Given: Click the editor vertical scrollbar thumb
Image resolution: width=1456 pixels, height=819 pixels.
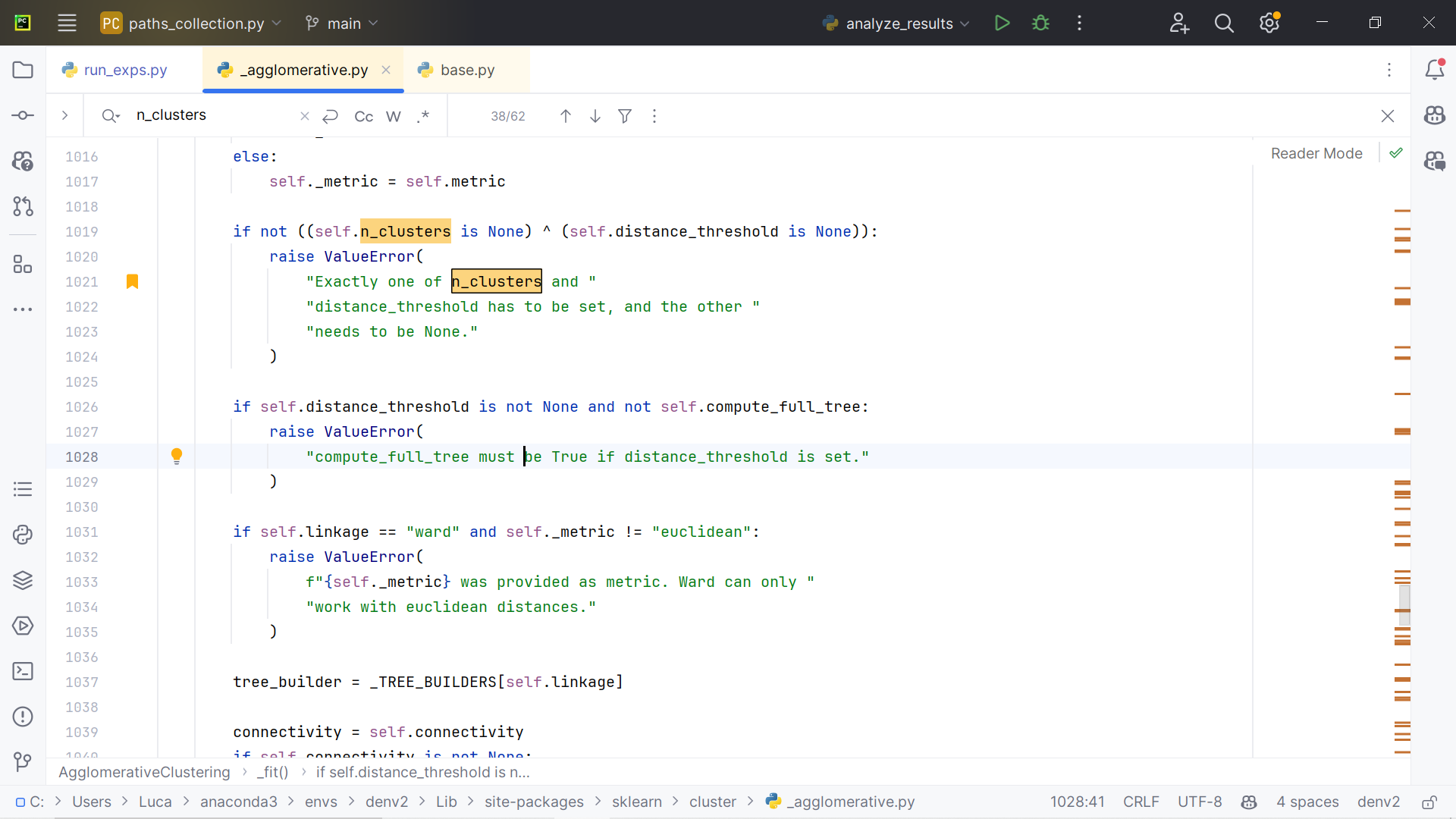Looking at the screenshot, I should 1404,604.
